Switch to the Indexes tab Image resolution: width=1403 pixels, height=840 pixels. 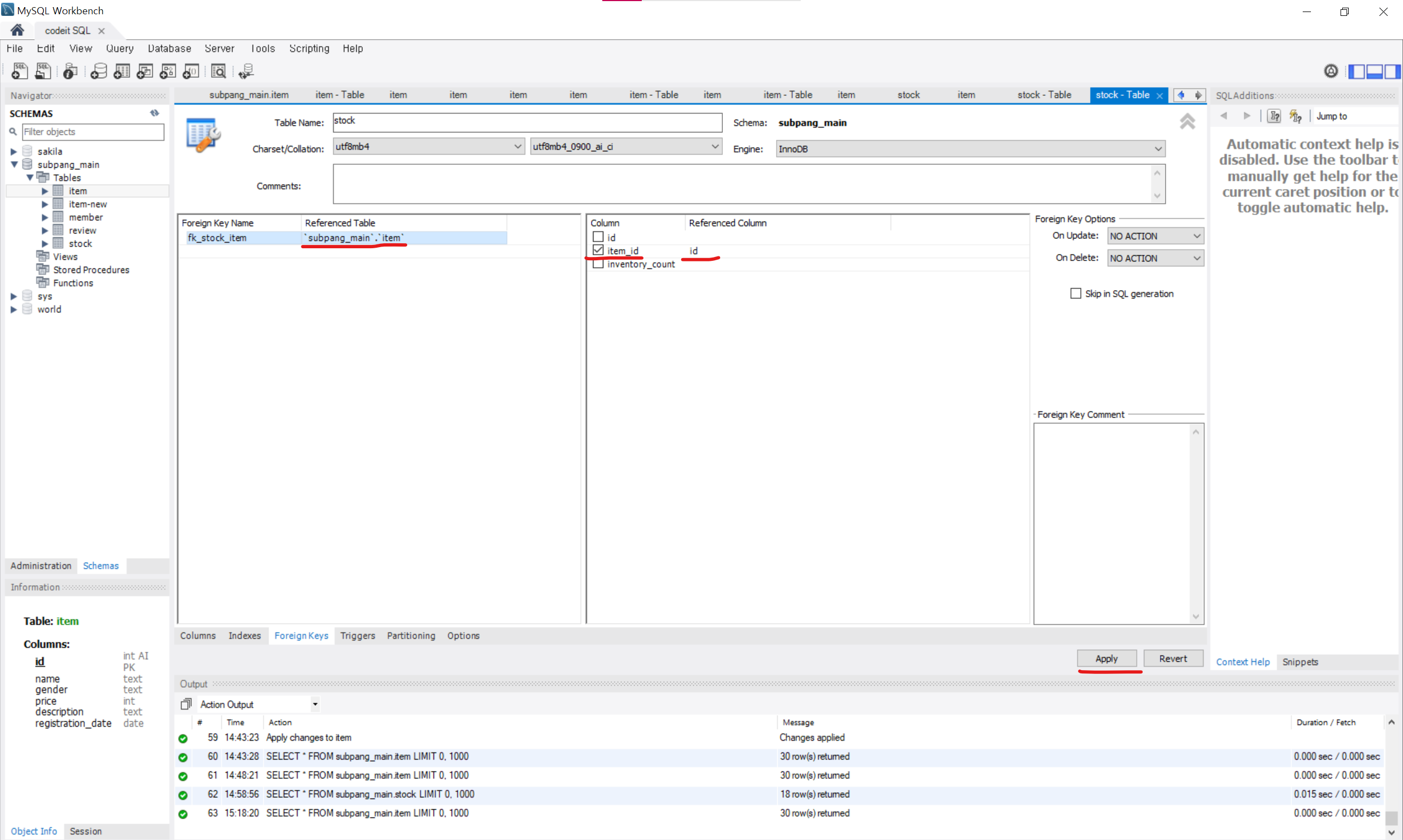coord(244,636)
